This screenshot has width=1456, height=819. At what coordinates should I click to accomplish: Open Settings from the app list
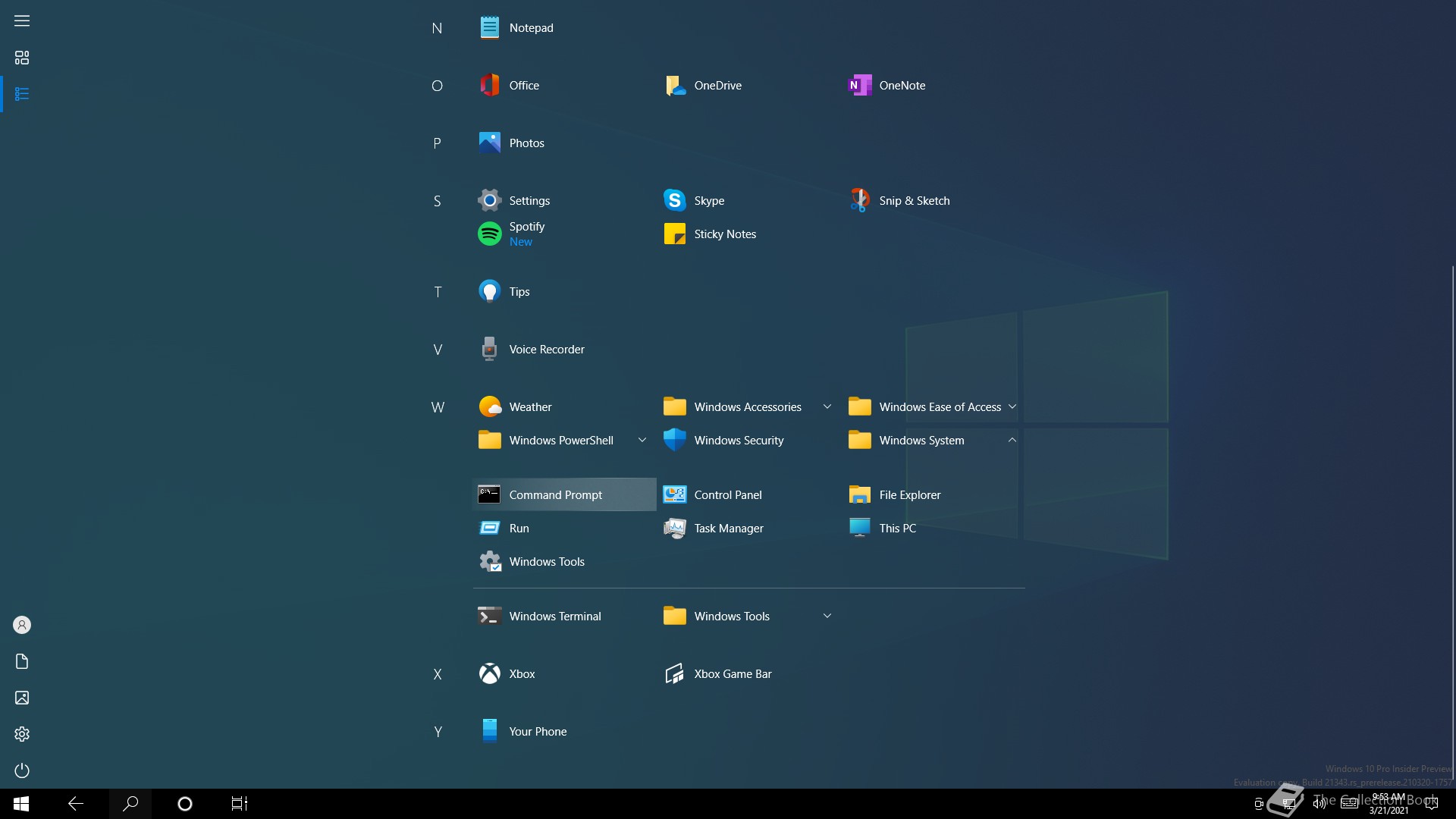(564, 201)
